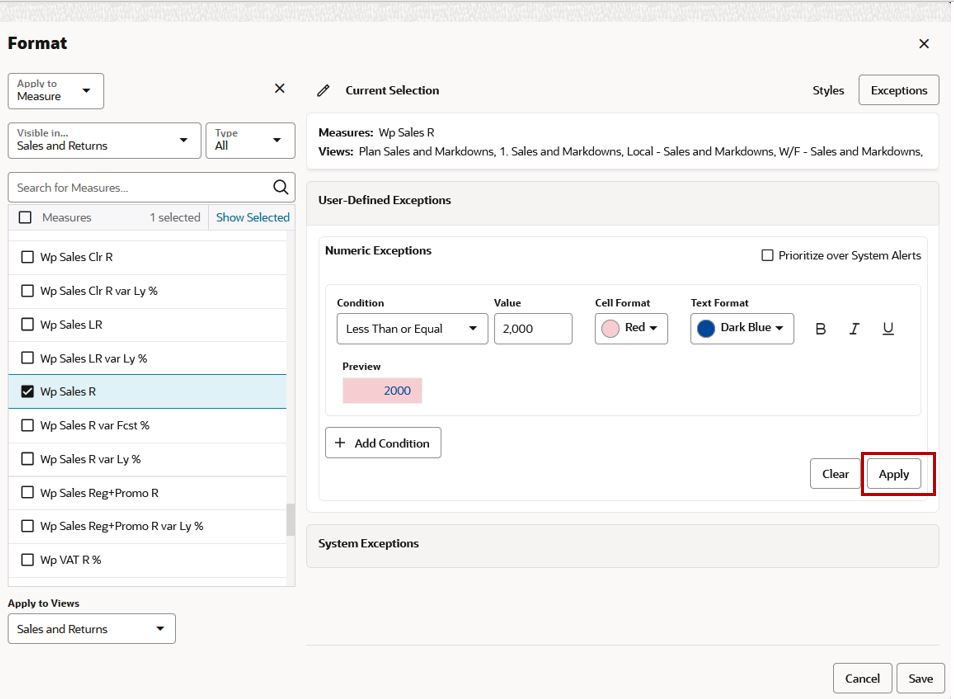Click the X icon next to Apply to Measure
This screenshot has width=954, height=699.
point(280,89)
